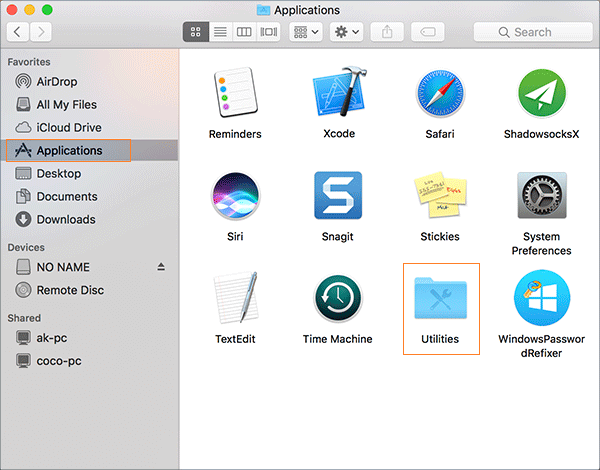Viewport: 600px width, 470px height.
Task: Select the System Preferences gear icon
Action: pyautogui.click(x=542, y=195)
